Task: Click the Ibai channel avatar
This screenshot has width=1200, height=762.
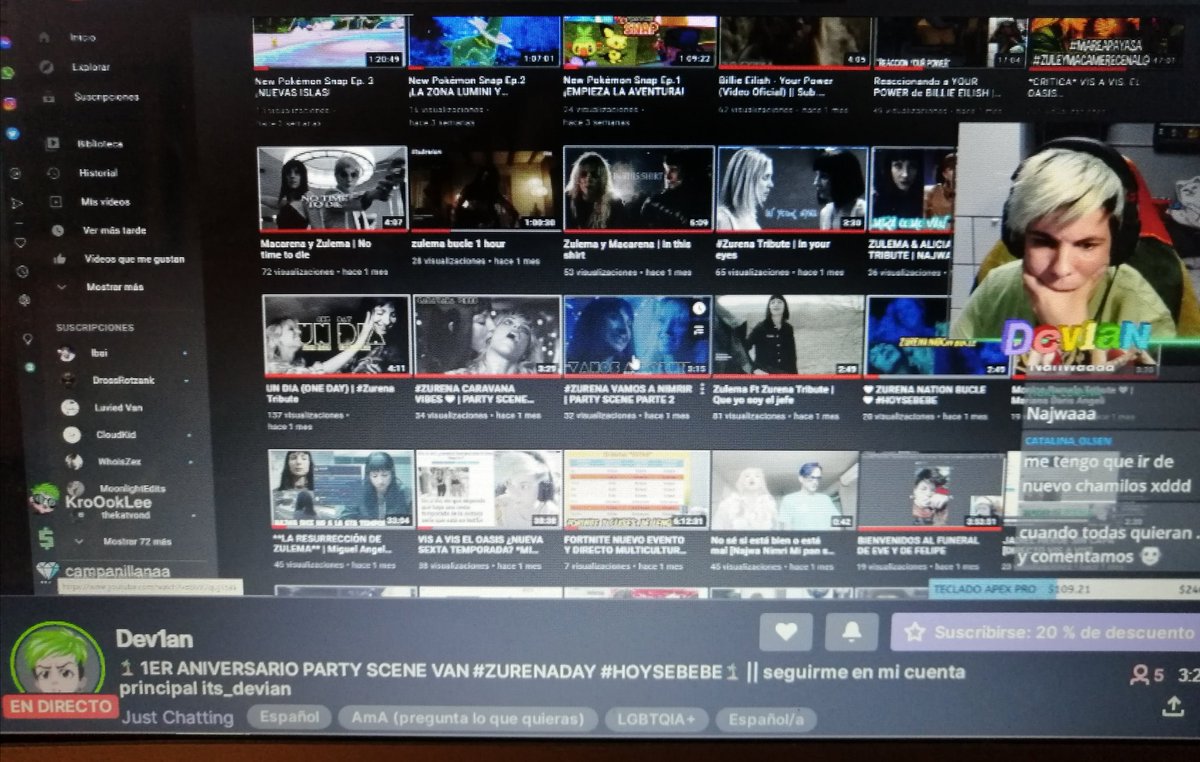Action: (66, 353)
